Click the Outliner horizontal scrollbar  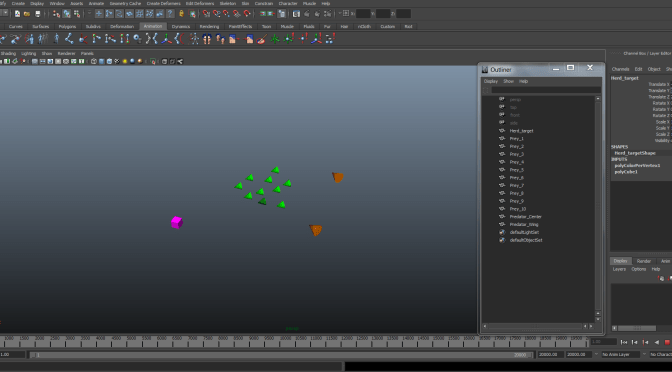pyautogui.click(x=535, y=326)
